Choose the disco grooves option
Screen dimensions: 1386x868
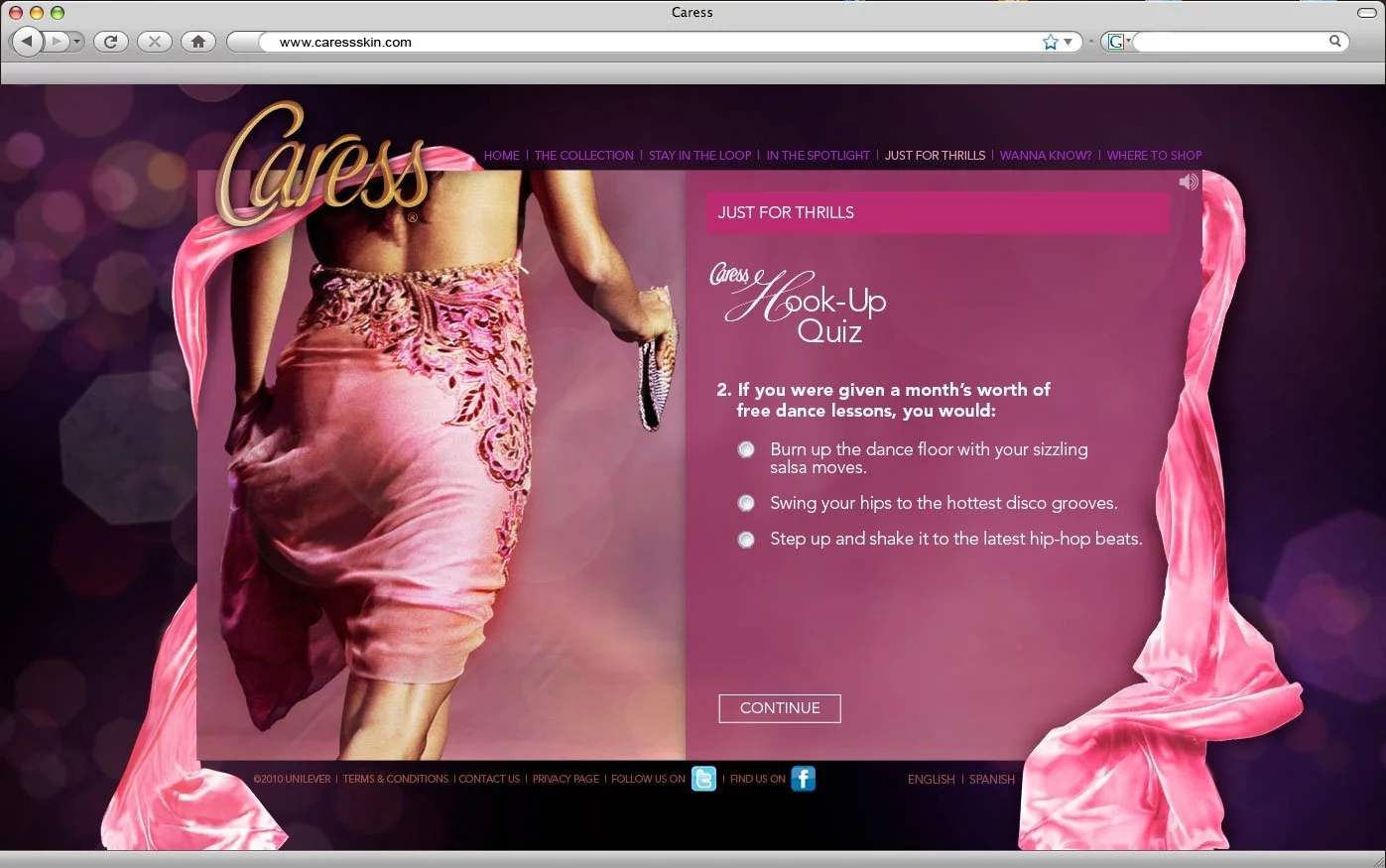click(746, 503)
